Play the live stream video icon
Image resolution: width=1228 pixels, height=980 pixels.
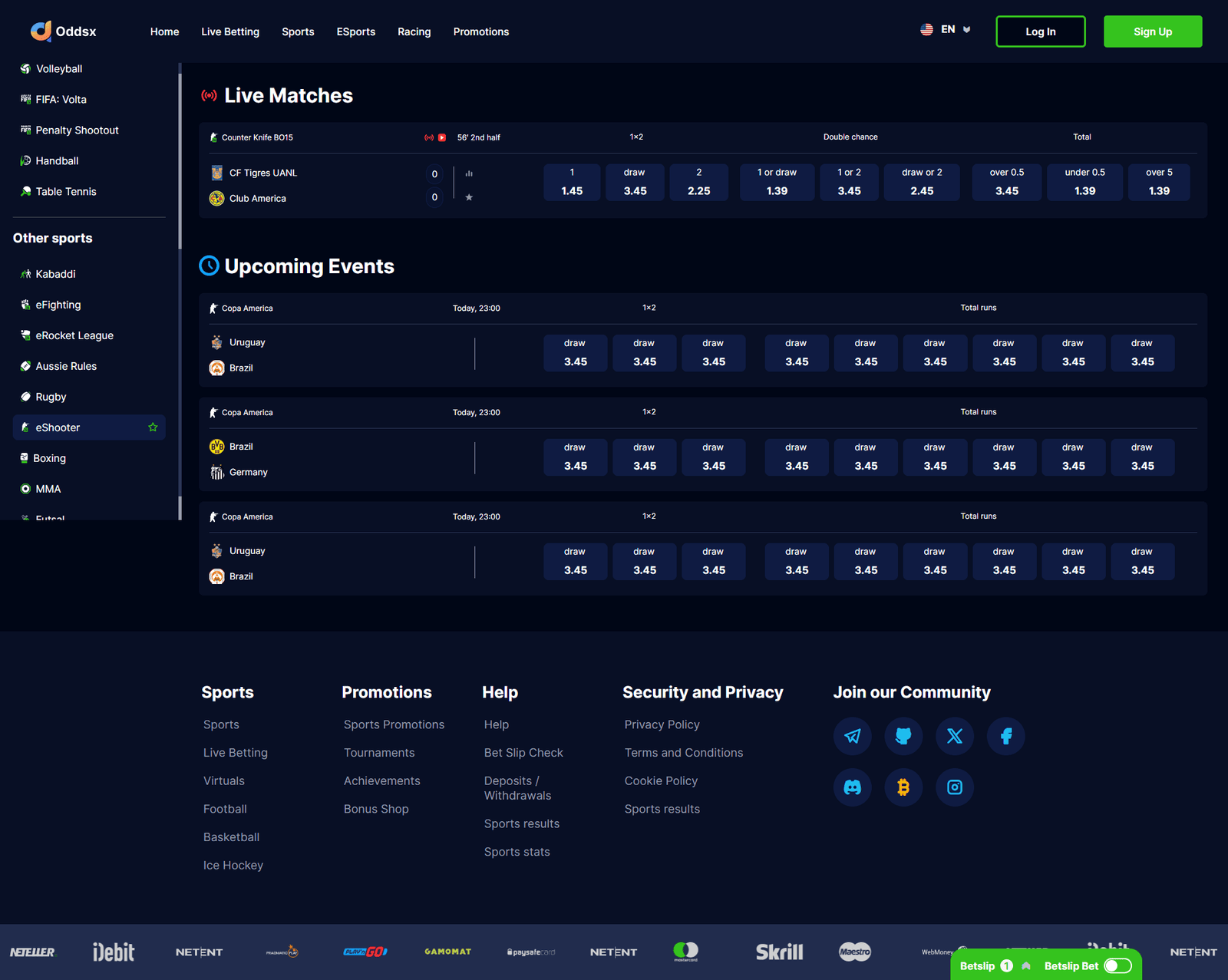point(442,137)
